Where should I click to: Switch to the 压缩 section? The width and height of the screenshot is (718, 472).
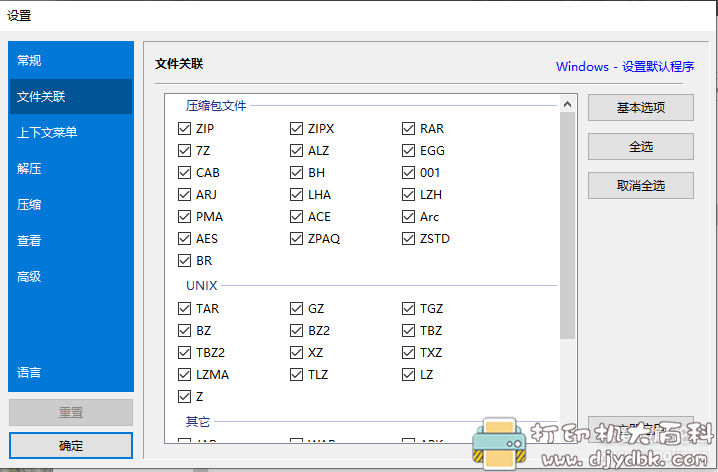71,204
